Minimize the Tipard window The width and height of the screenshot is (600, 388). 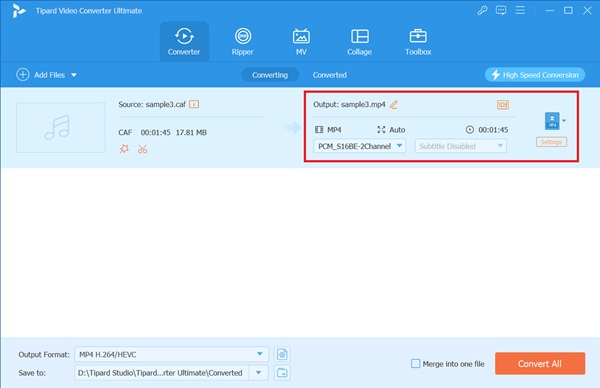click(550, 10)
